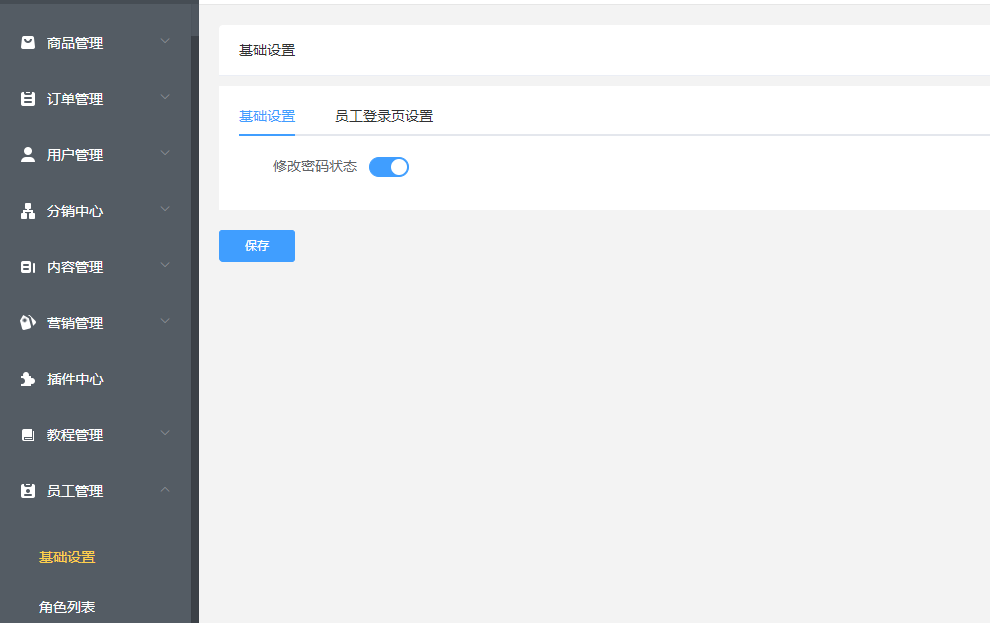
Task: Click the 用户管理 person icon
Action: pyautogui.click(x=28, y=155)
